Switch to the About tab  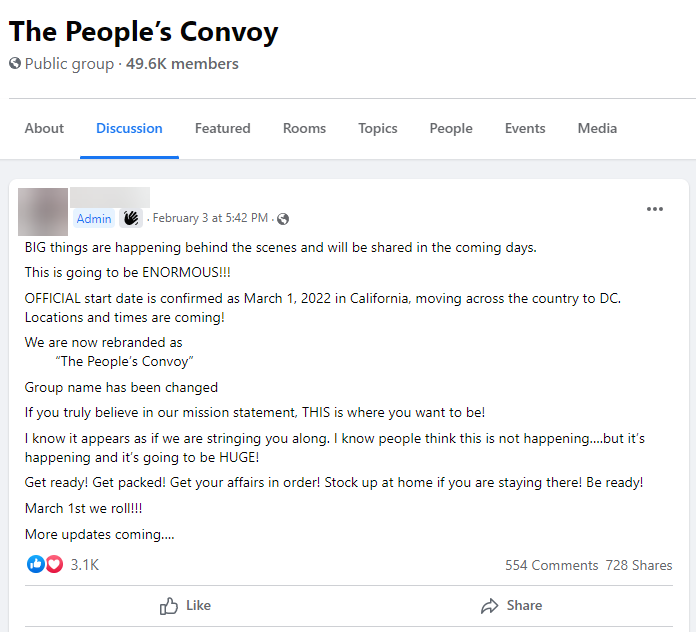tap(44, 128)
